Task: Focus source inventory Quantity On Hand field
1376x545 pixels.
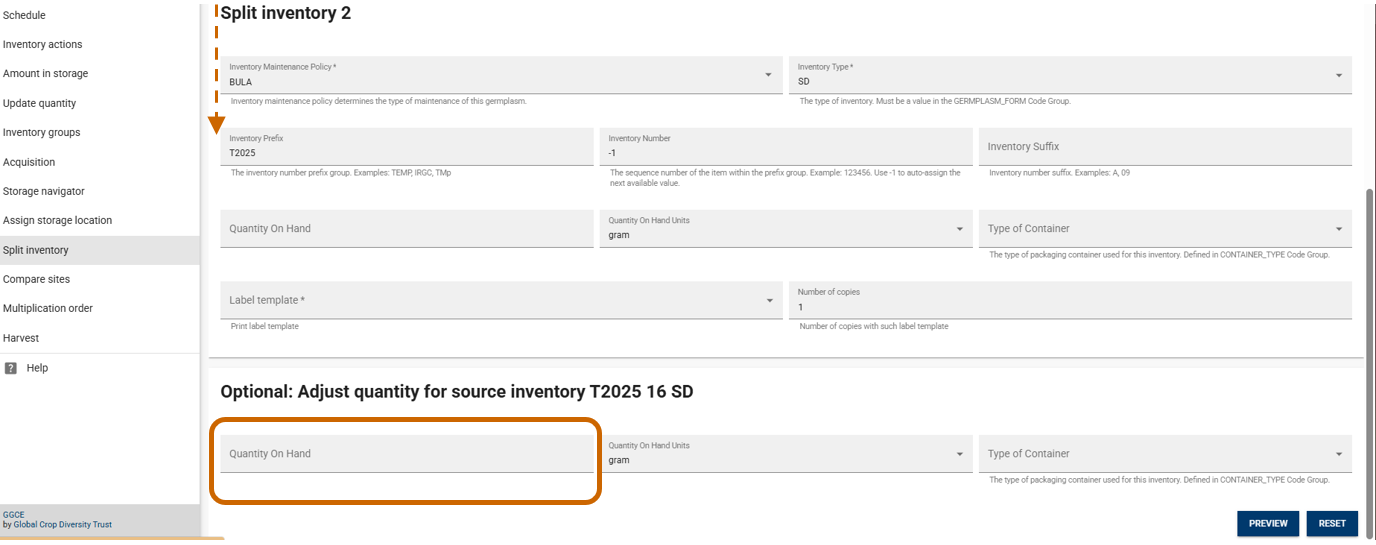Action: (x=406, y=454)
